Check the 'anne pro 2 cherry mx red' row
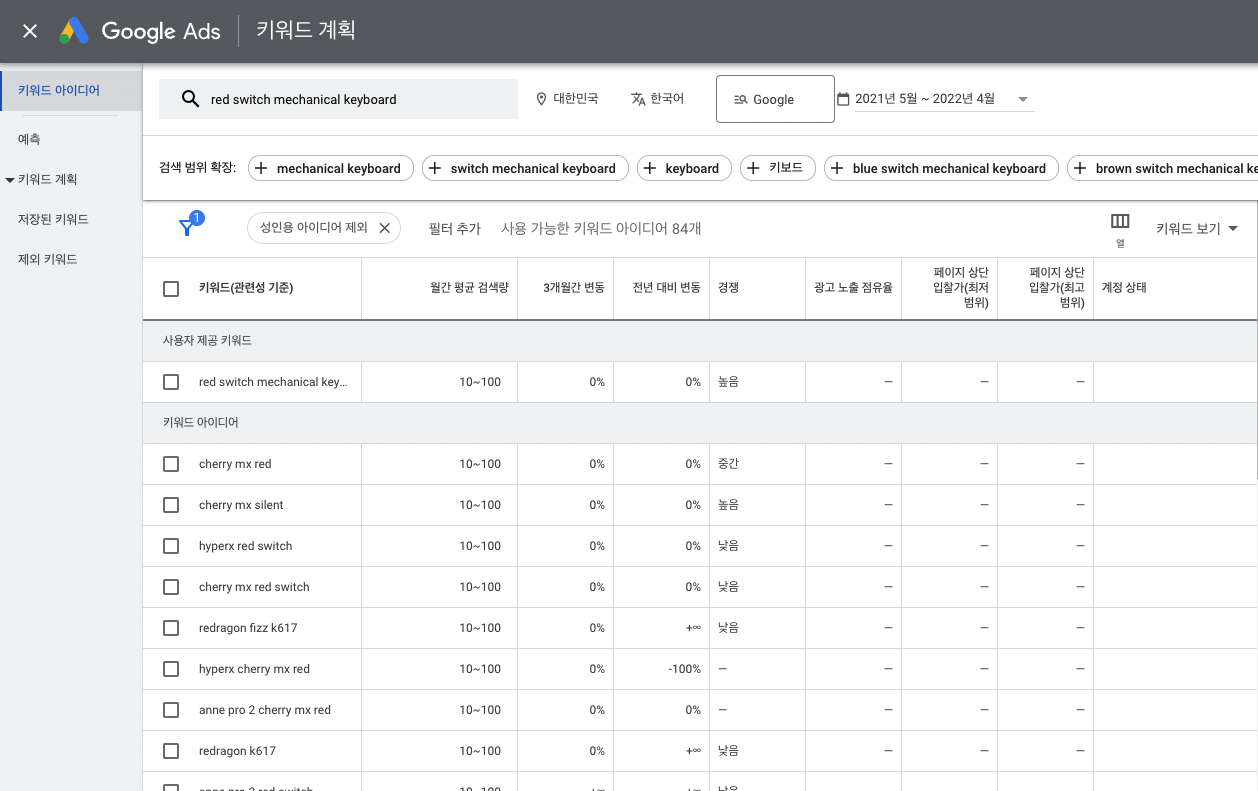 (x=171, y=710)
